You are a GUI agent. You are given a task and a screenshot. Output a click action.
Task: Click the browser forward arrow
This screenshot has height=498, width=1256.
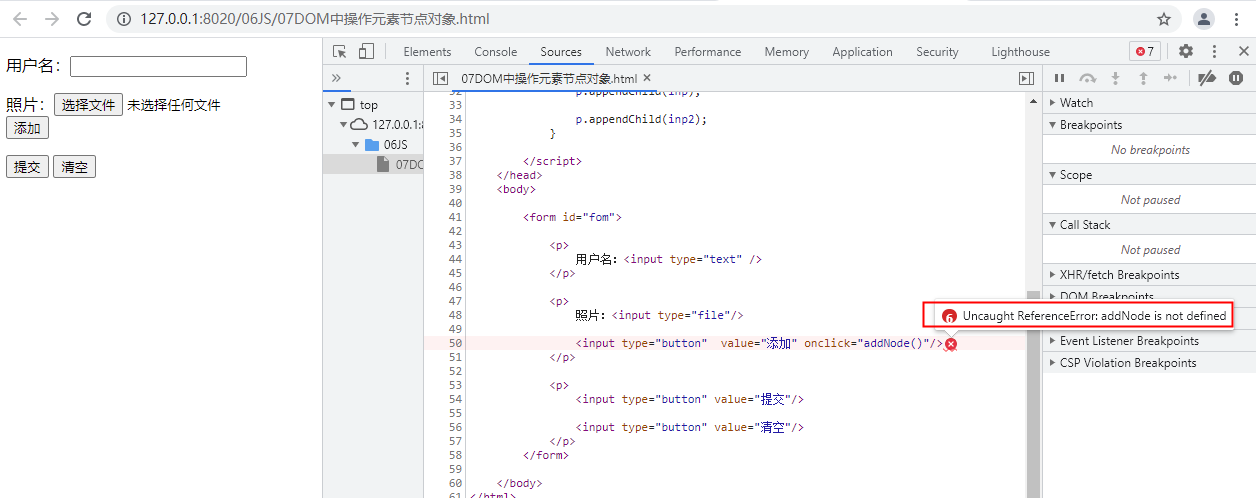pyautogui.click(x=52, y=19)
